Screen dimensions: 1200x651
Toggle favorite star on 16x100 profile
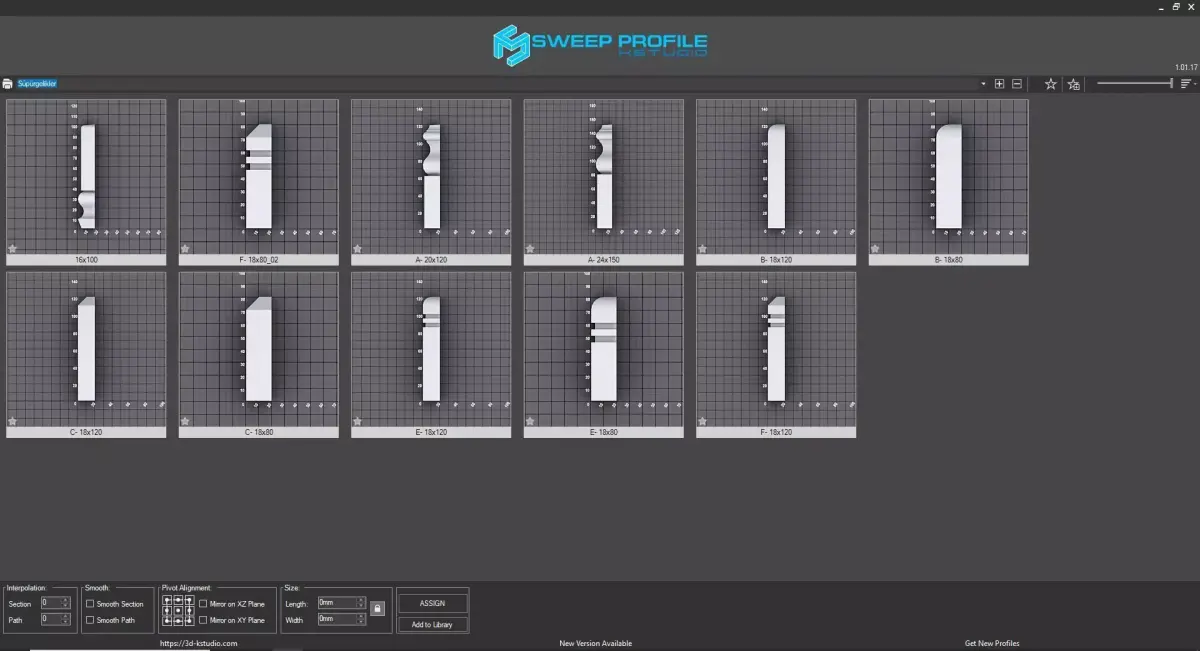(13, 249)
